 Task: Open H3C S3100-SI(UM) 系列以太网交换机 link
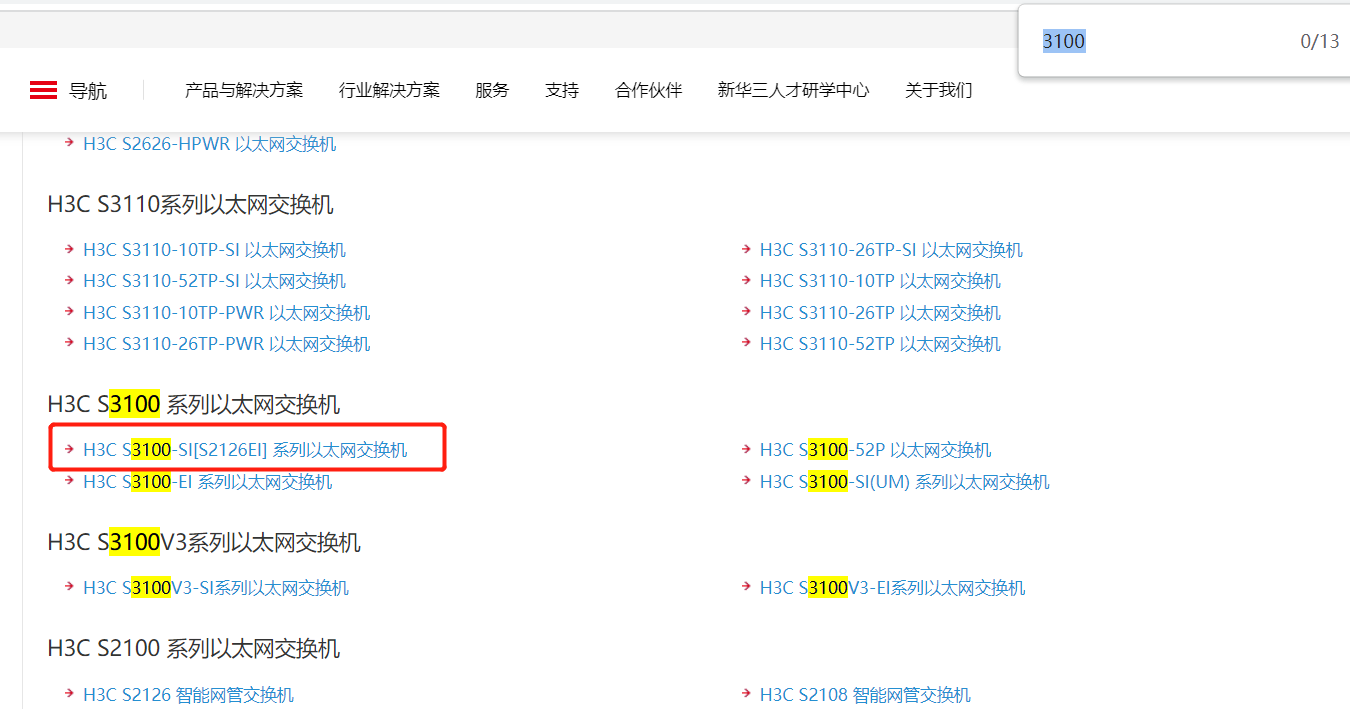905,482
